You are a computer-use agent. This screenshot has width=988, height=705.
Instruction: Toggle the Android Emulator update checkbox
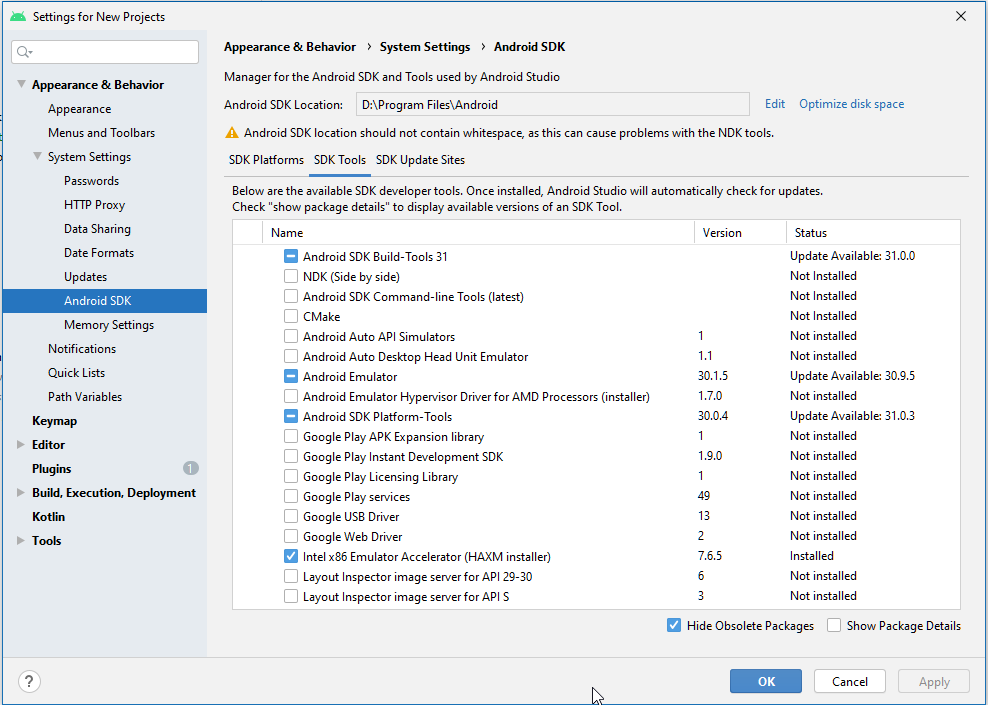click(291, 377)
